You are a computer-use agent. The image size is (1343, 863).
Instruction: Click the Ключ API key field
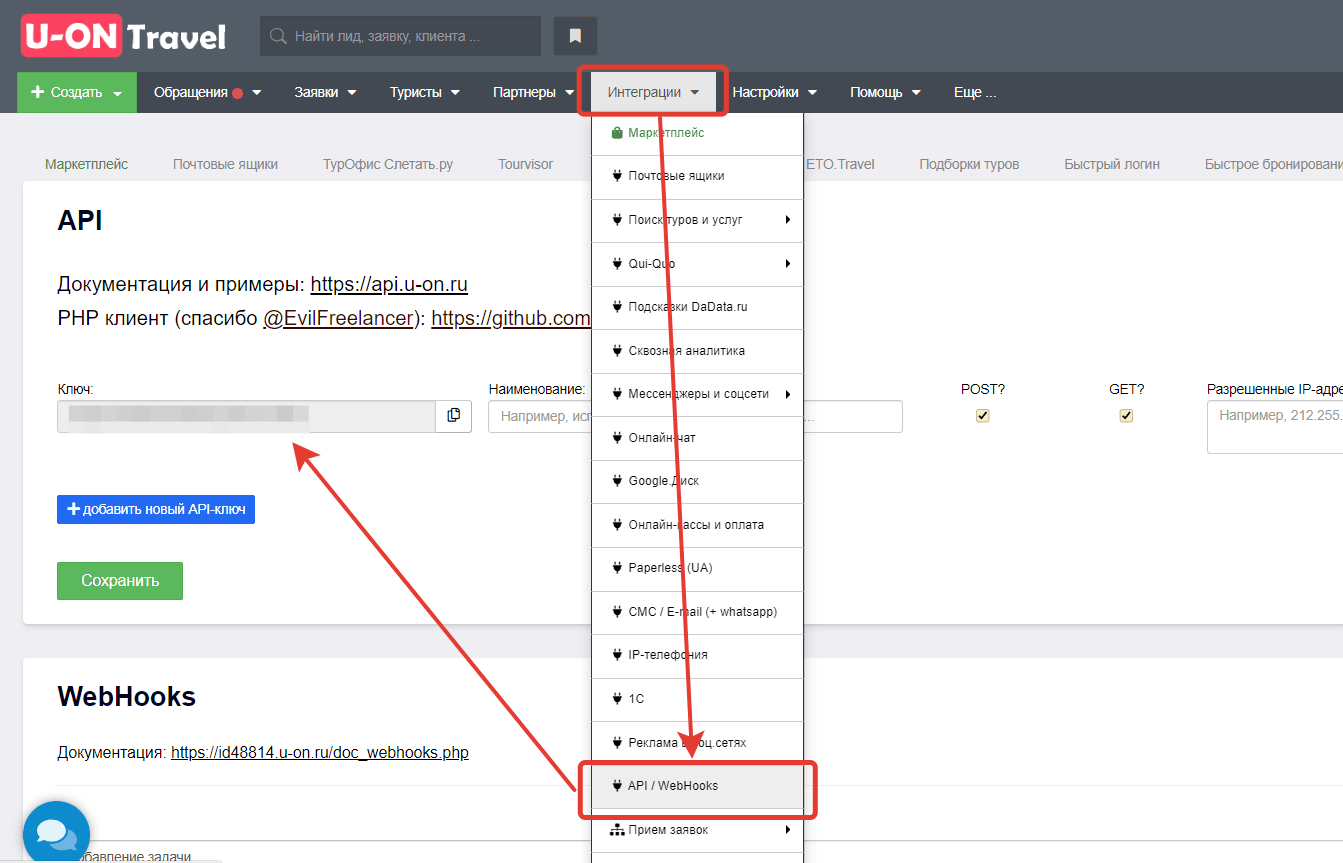tap(246, 416)
